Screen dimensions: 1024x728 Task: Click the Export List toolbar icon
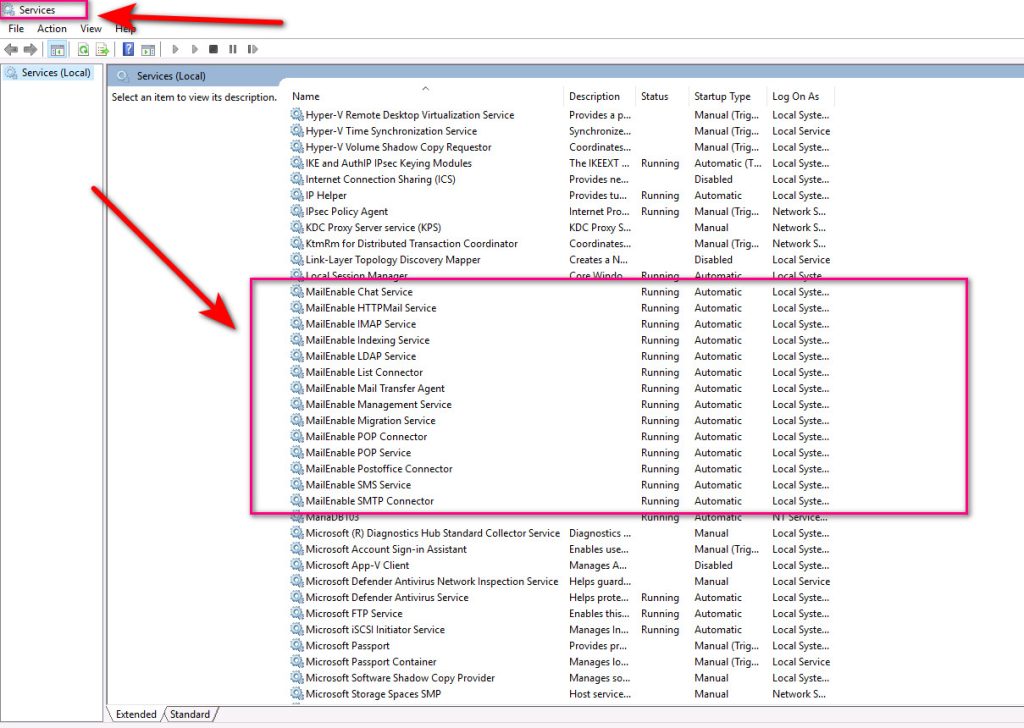pyautogui.click(x=102, y=49)
